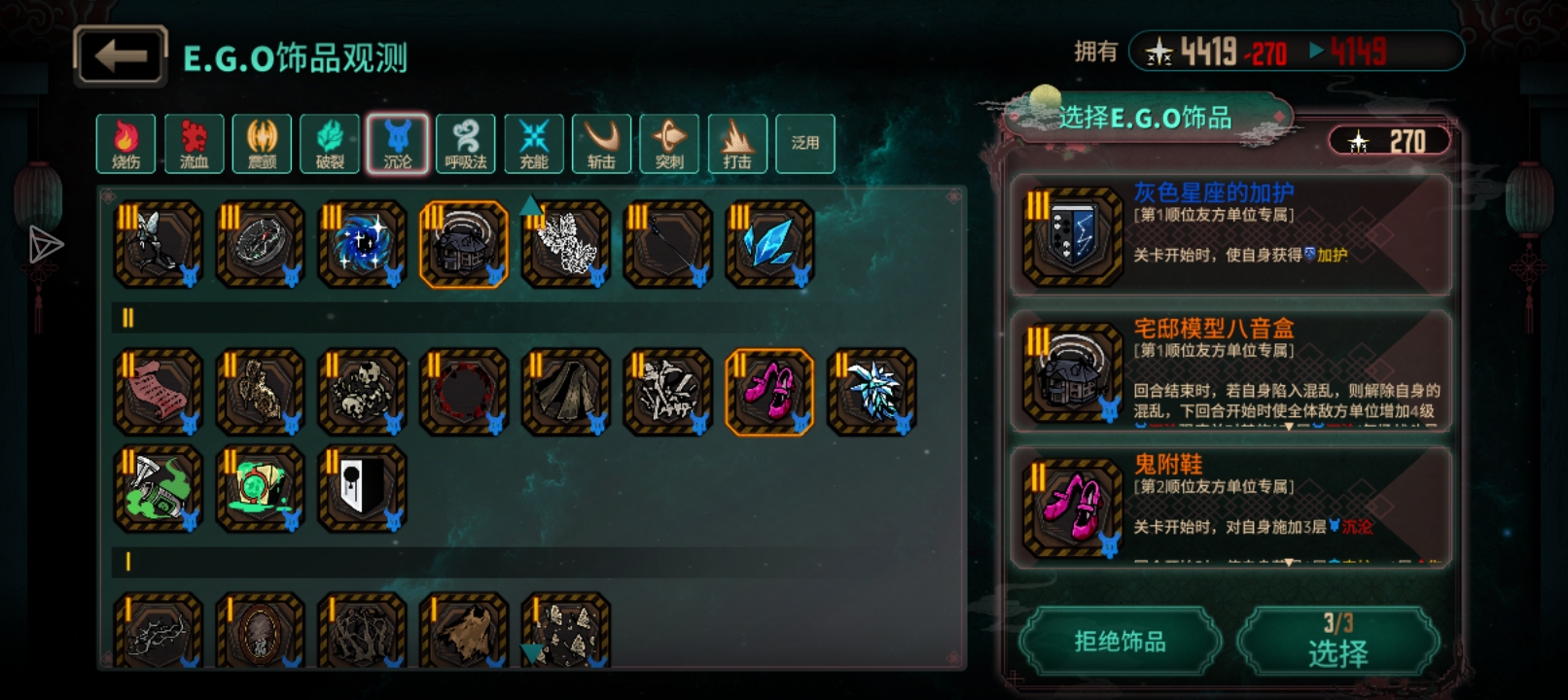The width and height of the screenshot is (1568, 700).
Task: Select the 震颤 tremor filter icon
Action: coord(262,144)
